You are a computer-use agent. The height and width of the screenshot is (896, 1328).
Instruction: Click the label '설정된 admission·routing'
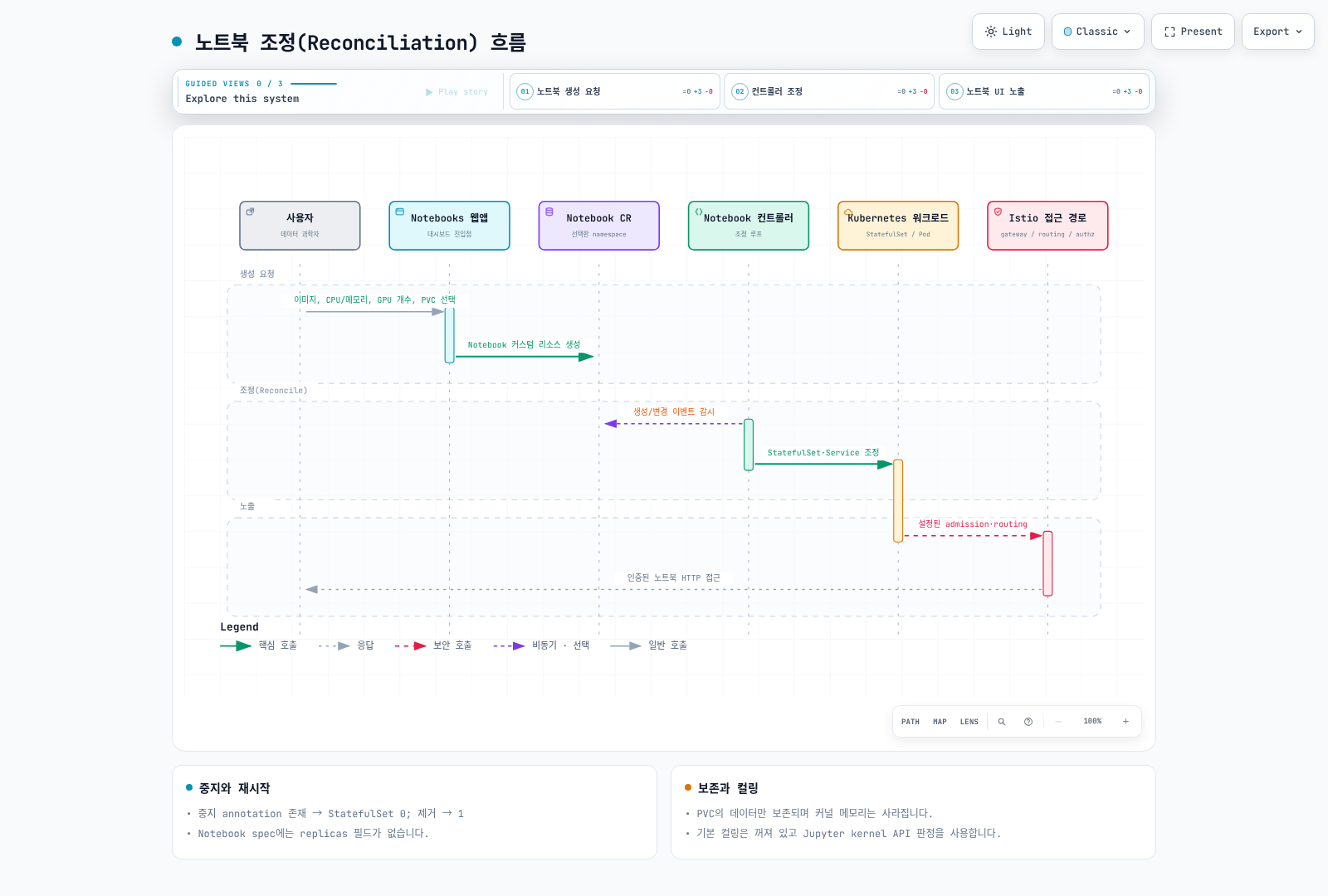(973, 524)
